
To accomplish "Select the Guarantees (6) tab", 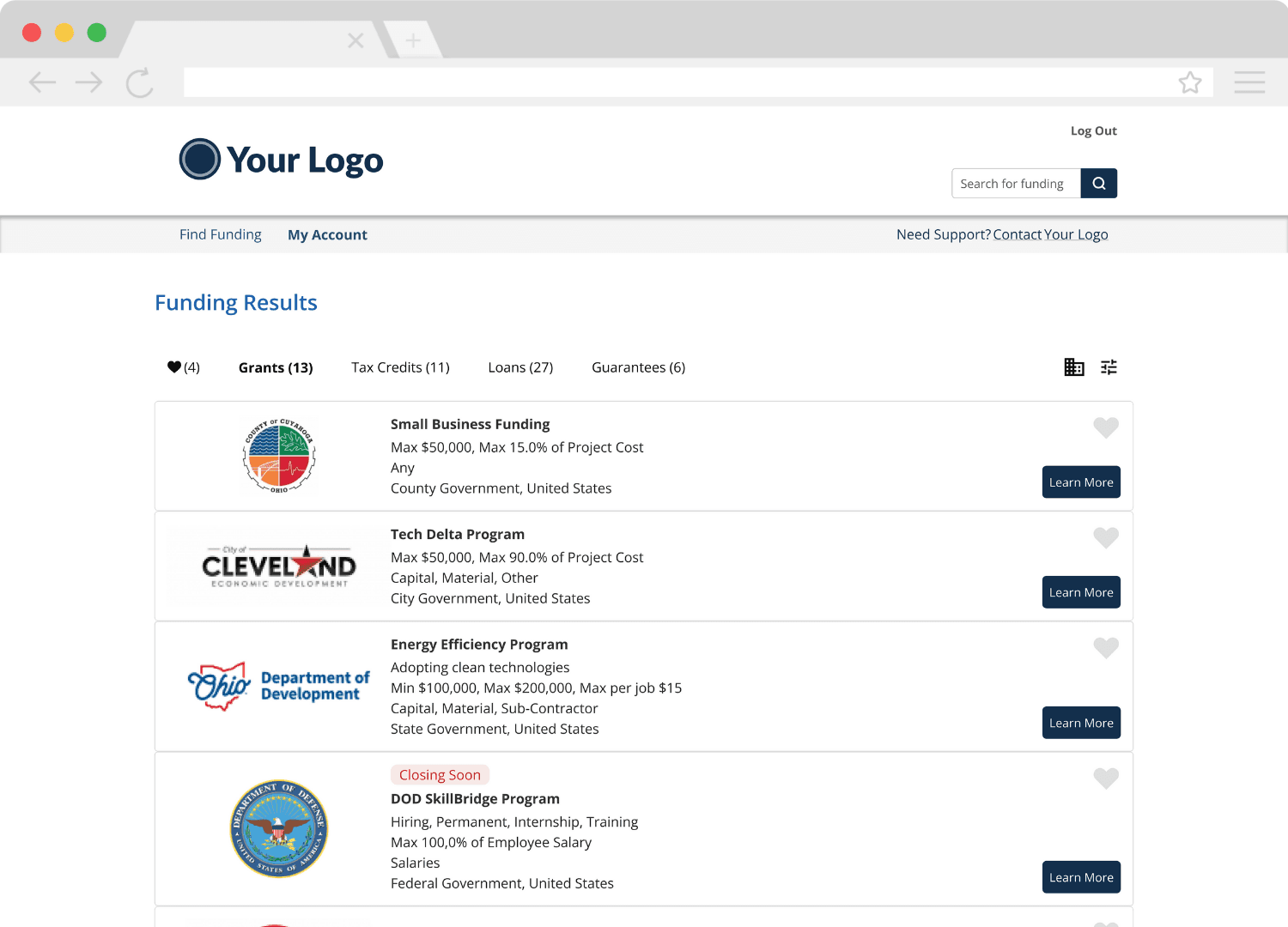I will click(x=638, y=367).
